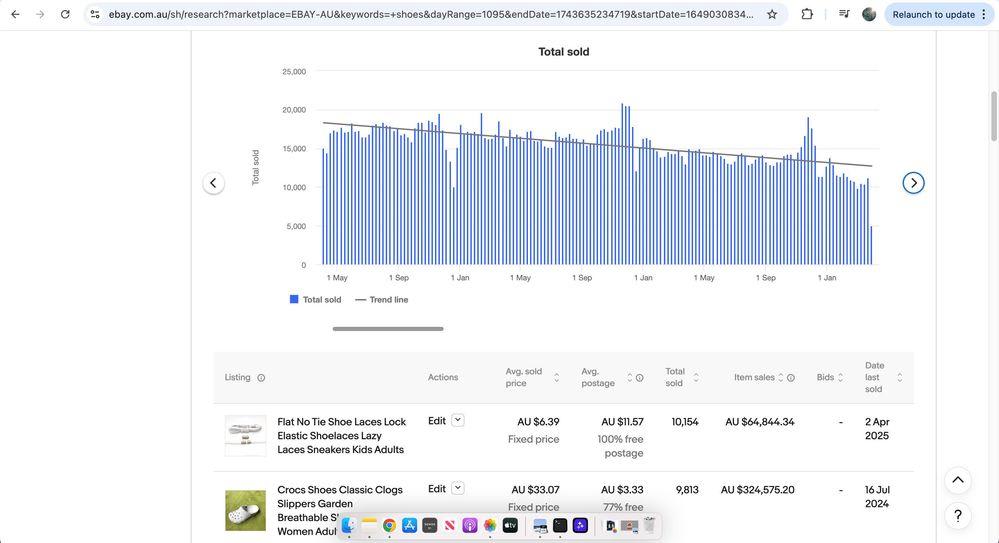Open the Chrome three-dot menu

[x=984, y=14]
